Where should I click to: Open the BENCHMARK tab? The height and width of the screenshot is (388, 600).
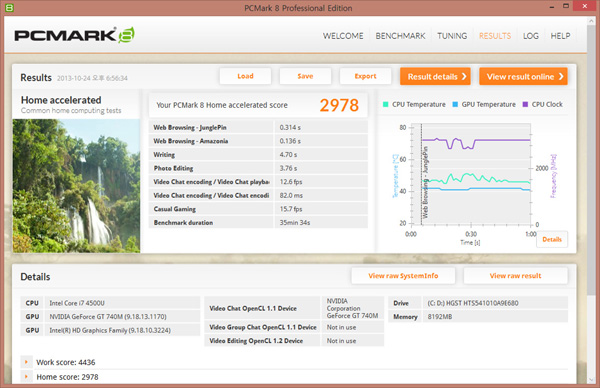click(x=400, y=36)
